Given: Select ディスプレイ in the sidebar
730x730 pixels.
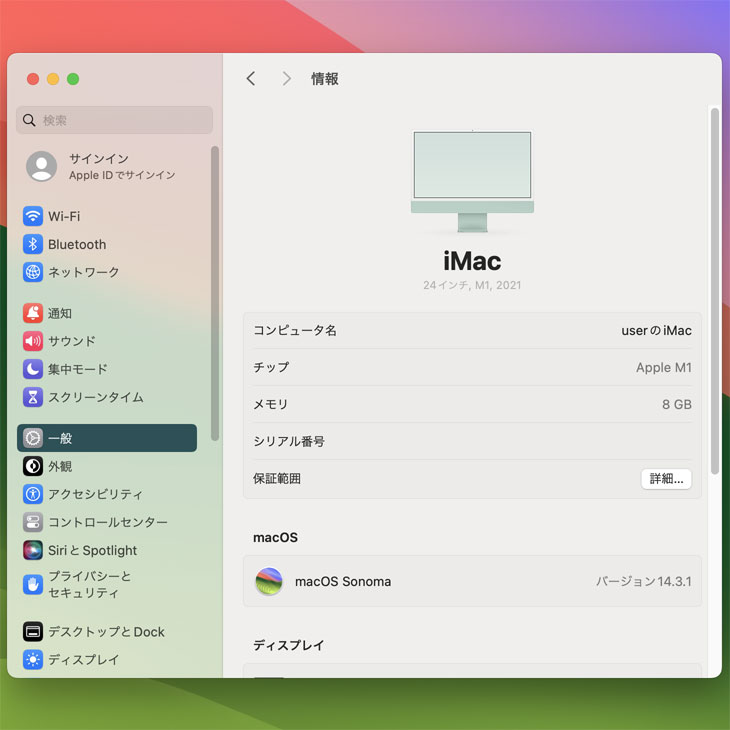Looking at the screenshot, I should 83,660.
